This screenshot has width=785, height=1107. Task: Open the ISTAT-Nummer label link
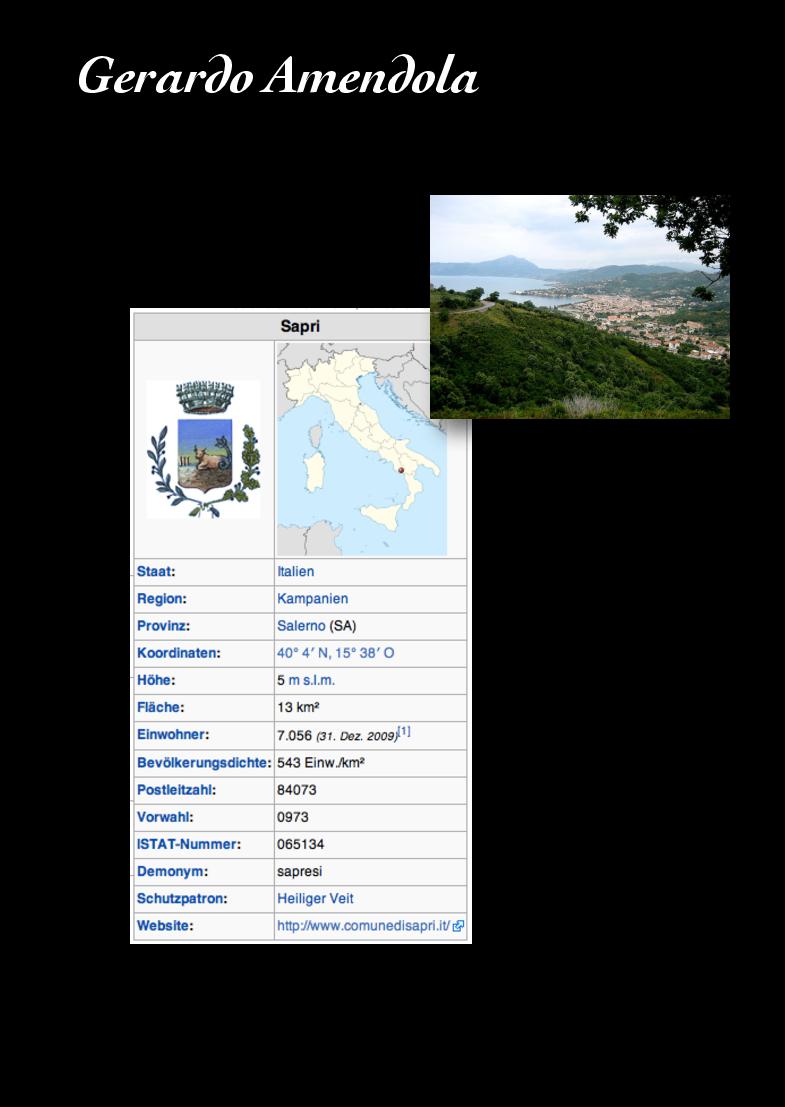(186, 844)
